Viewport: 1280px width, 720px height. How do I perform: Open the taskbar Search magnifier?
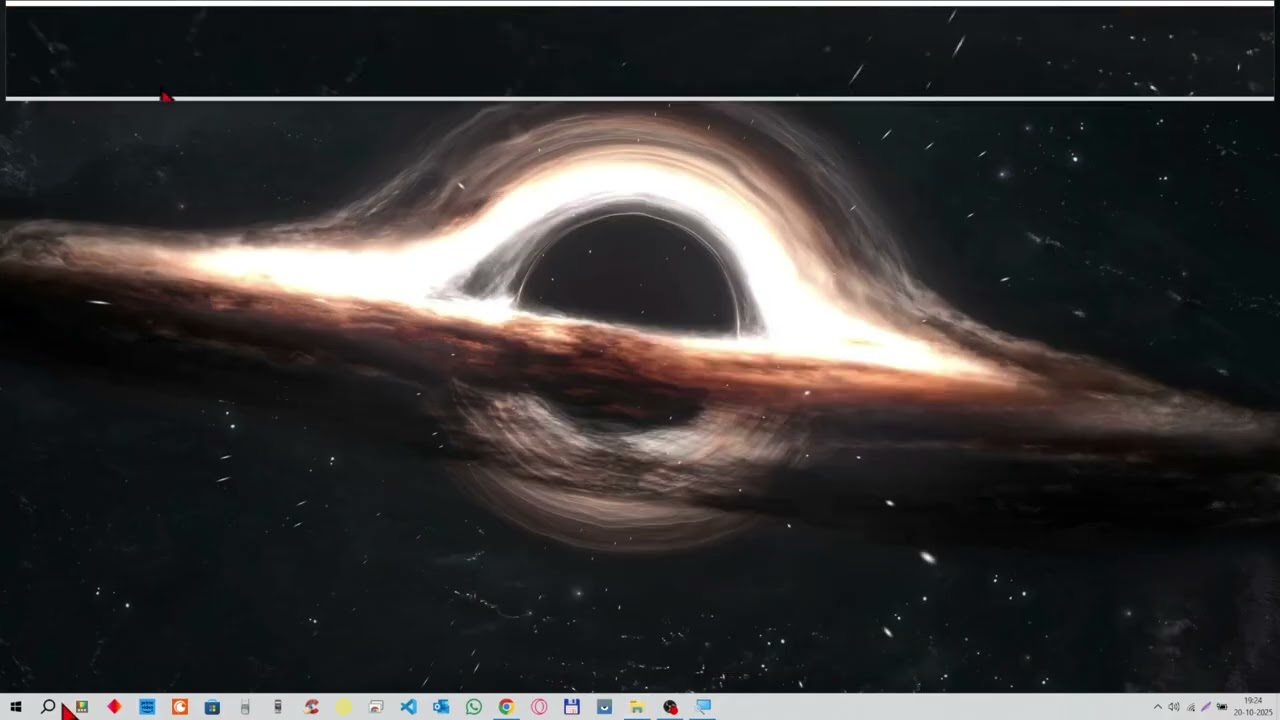(48, 707)
